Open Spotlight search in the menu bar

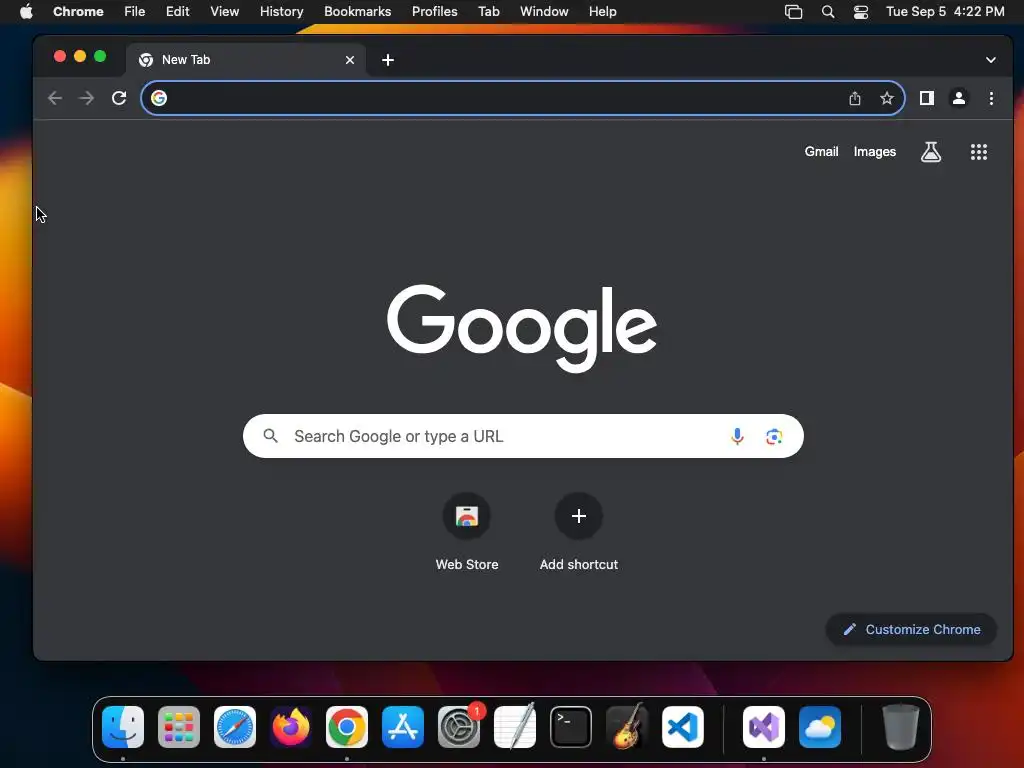click(827, 11)
